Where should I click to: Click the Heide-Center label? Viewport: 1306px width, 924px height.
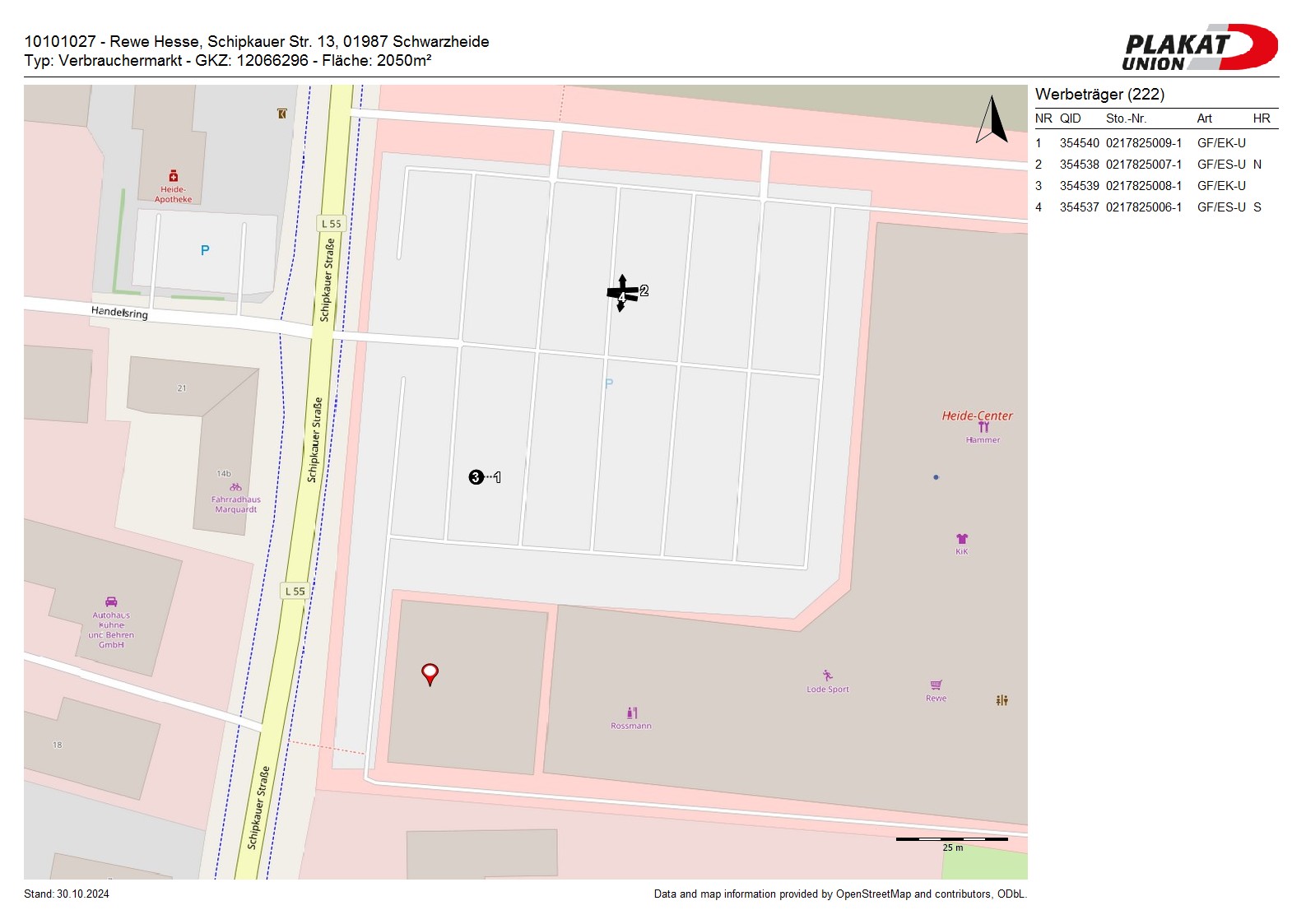(977, 416)
